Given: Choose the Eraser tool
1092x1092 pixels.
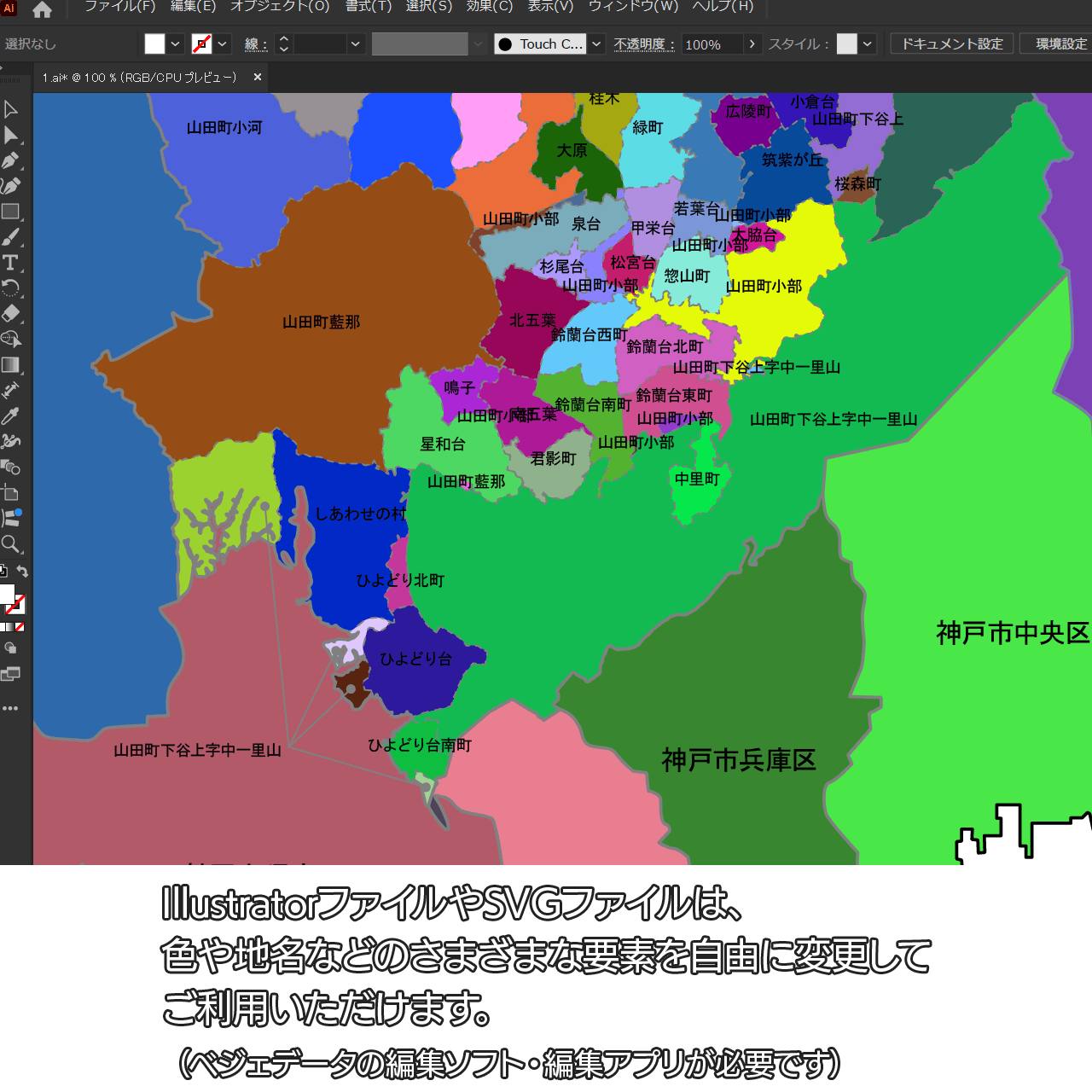Looking at the screenshot, I should (11, 313).
